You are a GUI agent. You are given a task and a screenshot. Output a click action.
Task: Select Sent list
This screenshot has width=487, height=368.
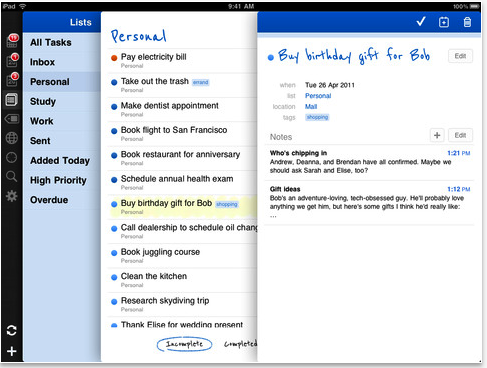[62, 141]
